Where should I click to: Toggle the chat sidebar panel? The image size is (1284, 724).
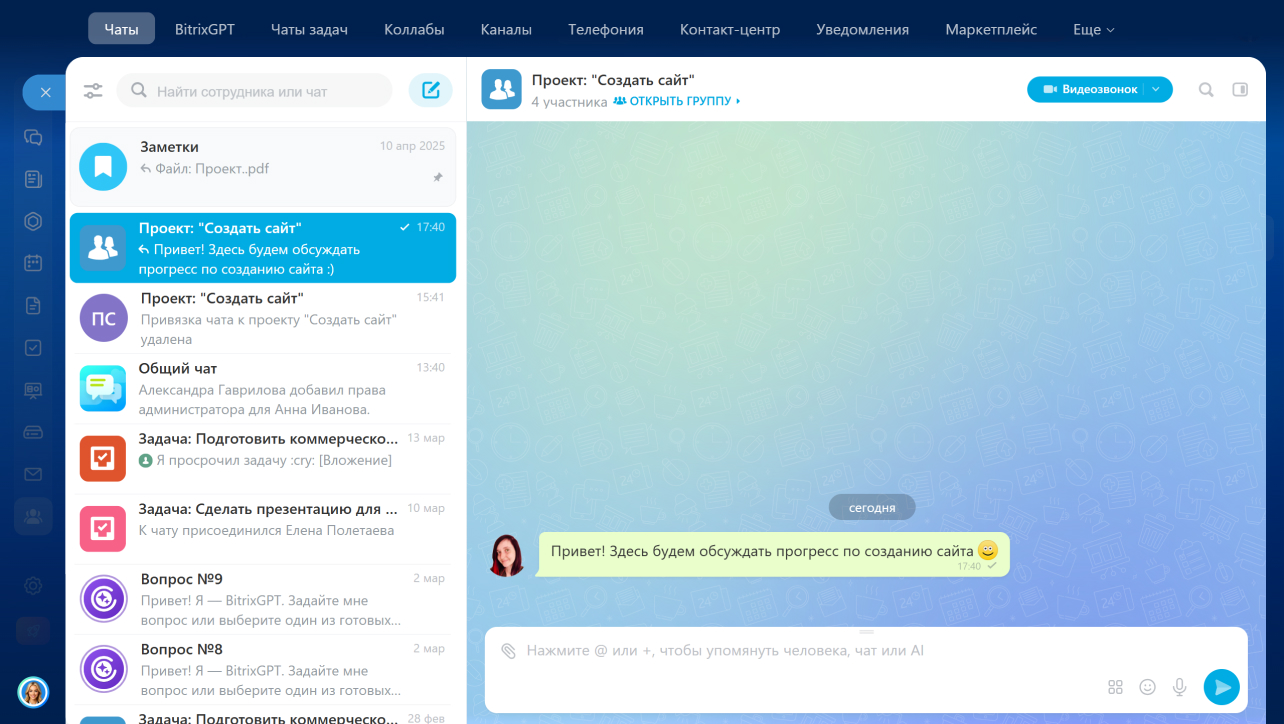[1240, 90]
